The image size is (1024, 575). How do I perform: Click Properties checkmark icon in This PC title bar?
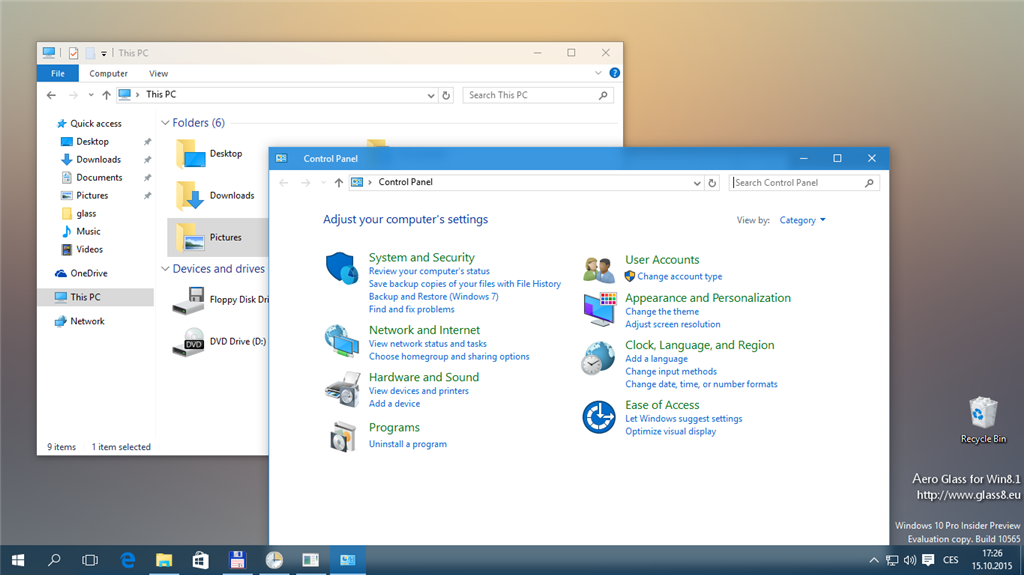tap(73, 53)
